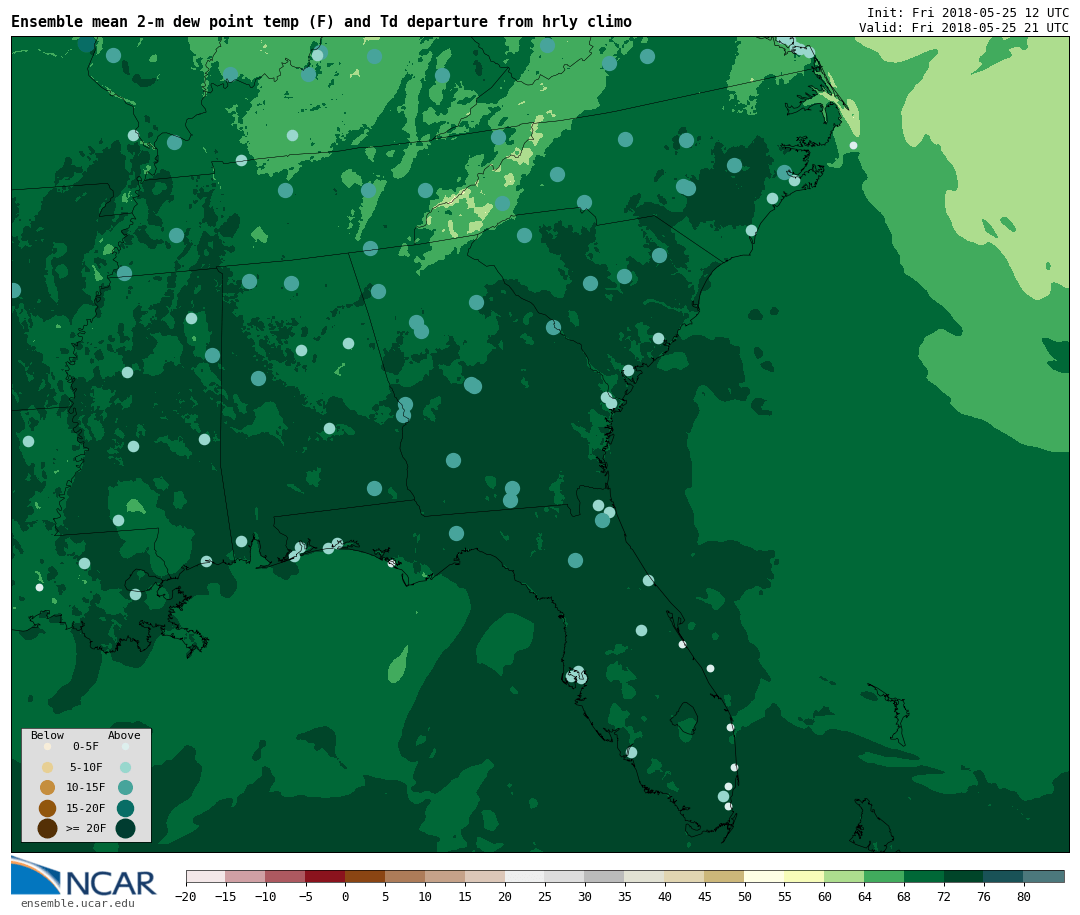This screenshot has width=1080, height=915.
Task: Click the Above 15-20F dark teal circle
Action: point(125,808)
